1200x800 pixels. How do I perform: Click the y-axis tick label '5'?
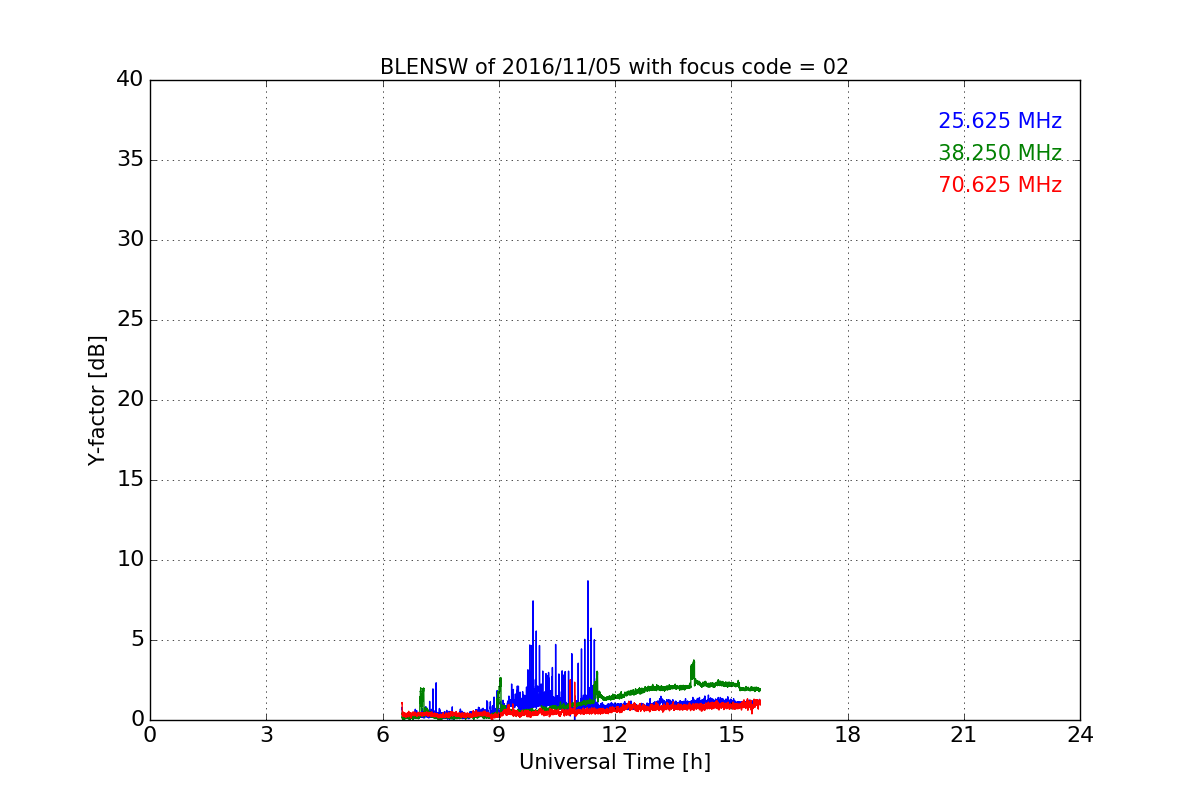(137, 639)
